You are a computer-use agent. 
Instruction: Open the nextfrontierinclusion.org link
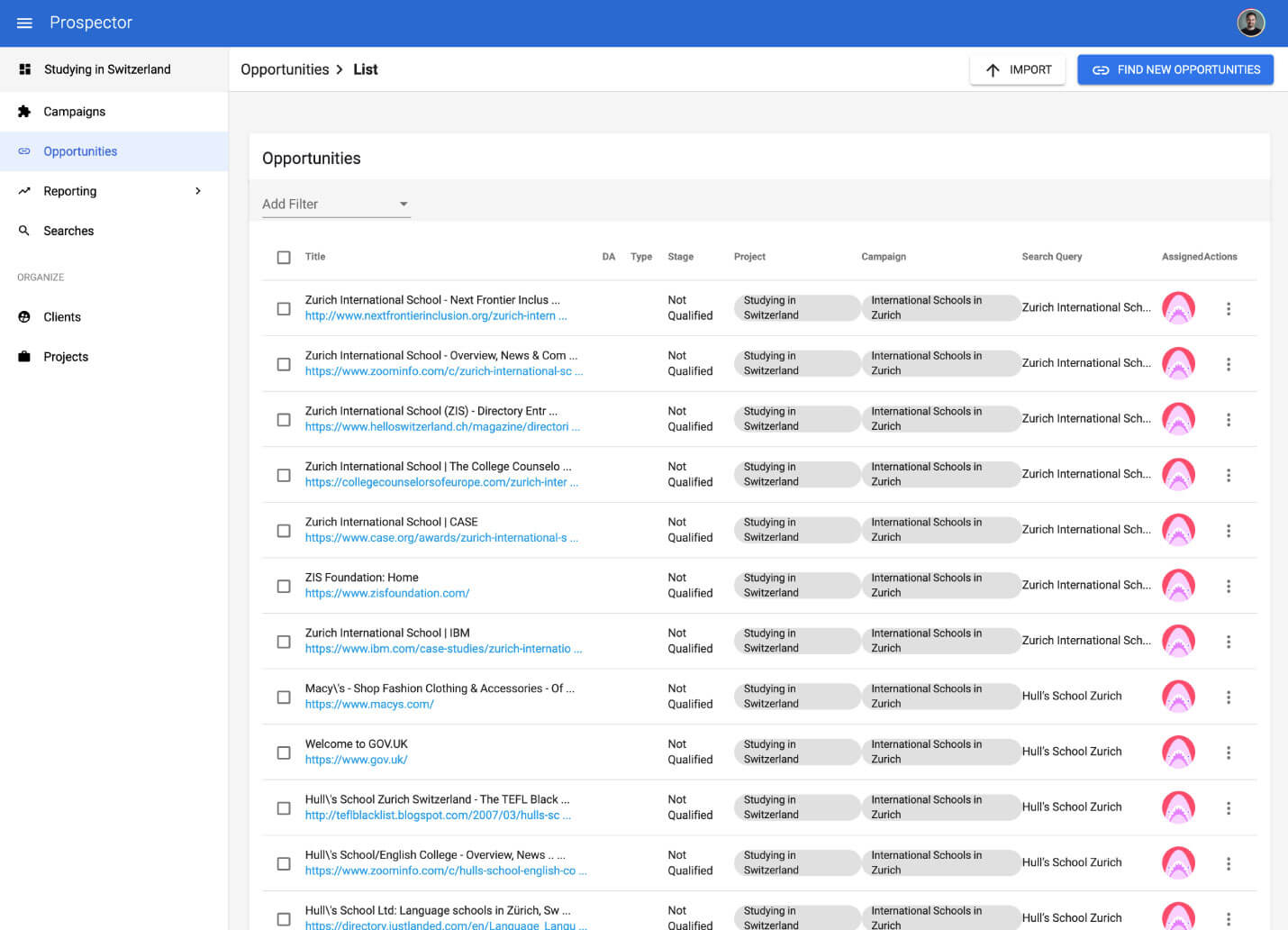[x=436, y=316]
